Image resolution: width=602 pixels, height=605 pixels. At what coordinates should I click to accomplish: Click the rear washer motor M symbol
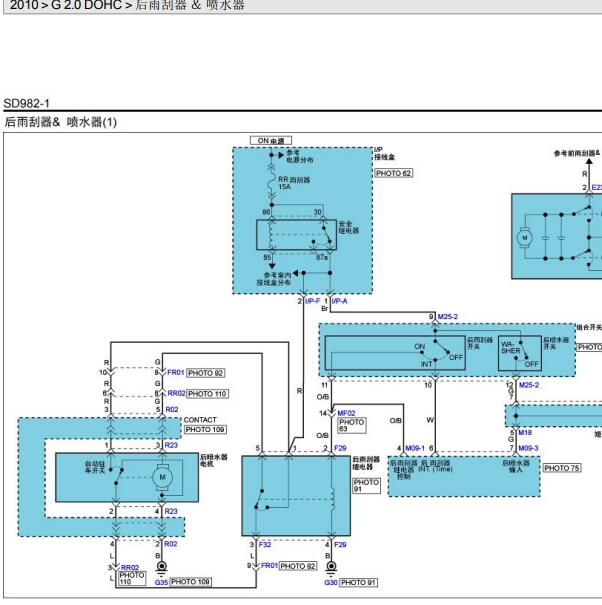162,477
